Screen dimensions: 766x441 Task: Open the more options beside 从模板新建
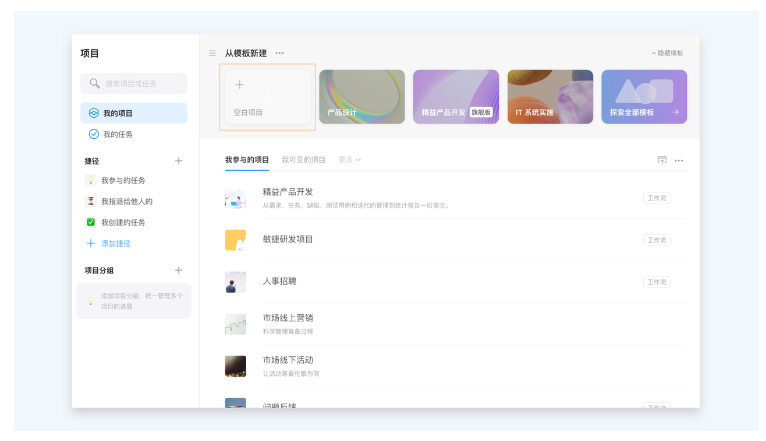pos(279,53)
